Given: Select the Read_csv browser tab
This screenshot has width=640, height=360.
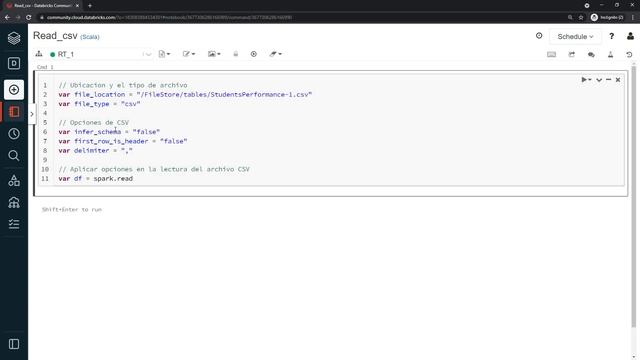Looking at the screenshot, I should pyautogui.click(x=42, y=6).
